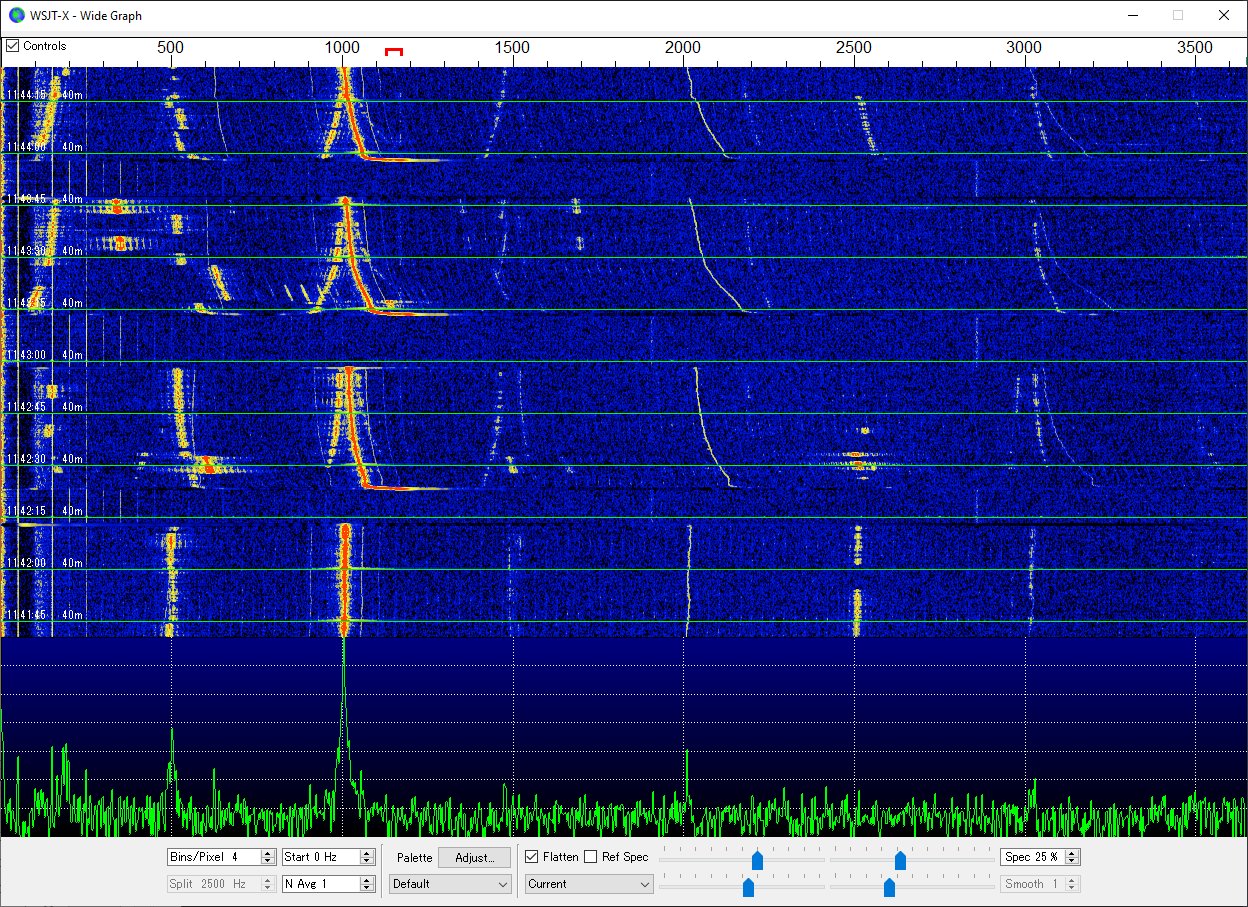Click the 3500 Hz frequency scale label
Image resolution: width=1248 pixels, height=907 pixels.
coord(1195,47)
